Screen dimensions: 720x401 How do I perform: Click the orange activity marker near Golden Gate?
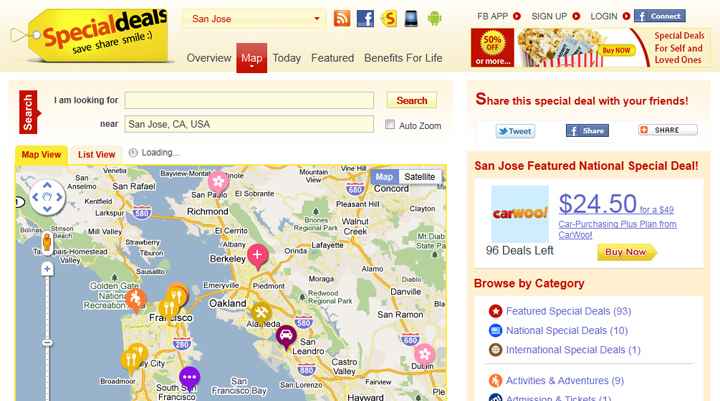click(135, 301)
